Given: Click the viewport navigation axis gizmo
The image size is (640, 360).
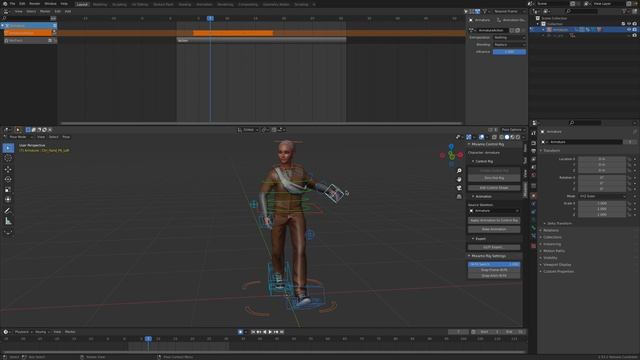Looking at the screenshot, I should 451,155.
